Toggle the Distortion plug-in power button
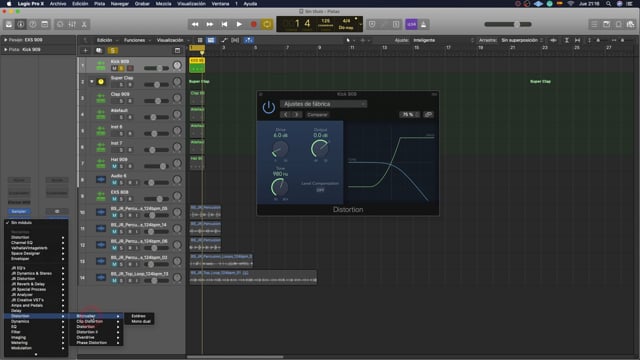 pos(269,107)
